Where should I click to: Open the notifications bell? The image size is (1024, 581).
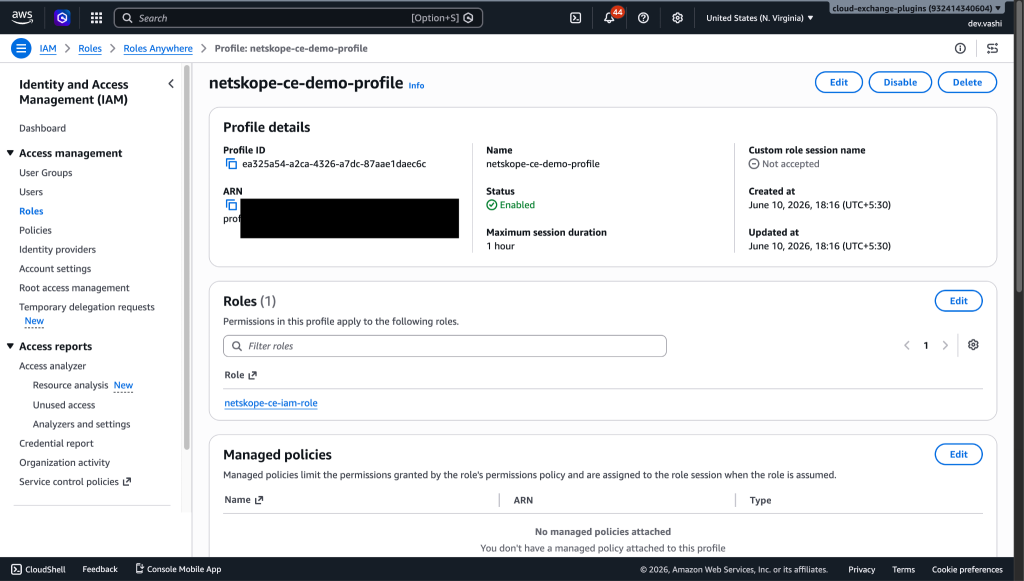[x=609, y=18]
